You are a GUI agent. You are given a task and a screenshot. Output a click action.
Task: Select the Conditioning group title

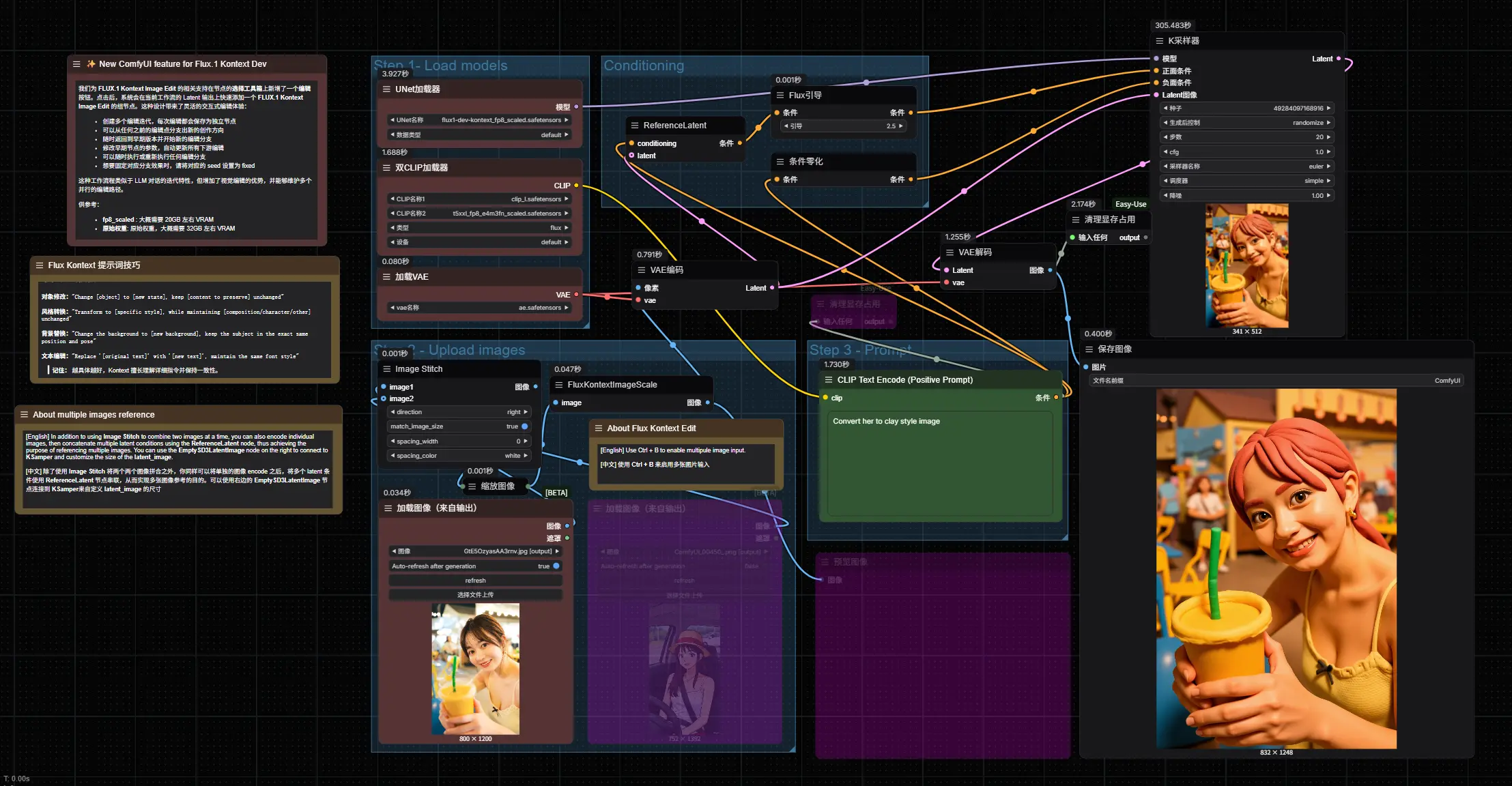644,65
